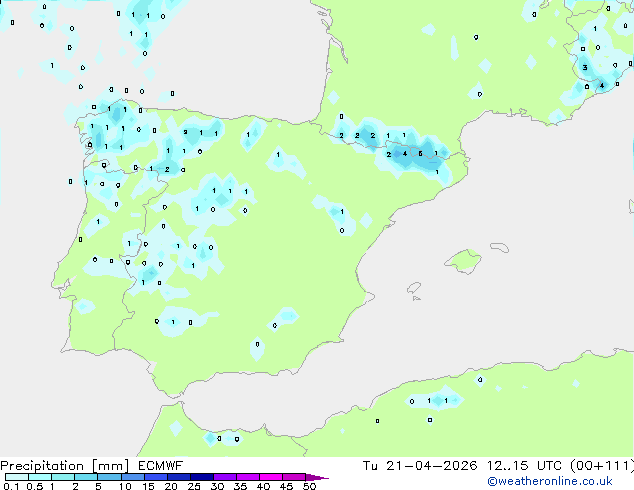Viewport: 634px width, 490px height.
Task: Click the legend scale label "50"
Action: click(x=309, y=486)
